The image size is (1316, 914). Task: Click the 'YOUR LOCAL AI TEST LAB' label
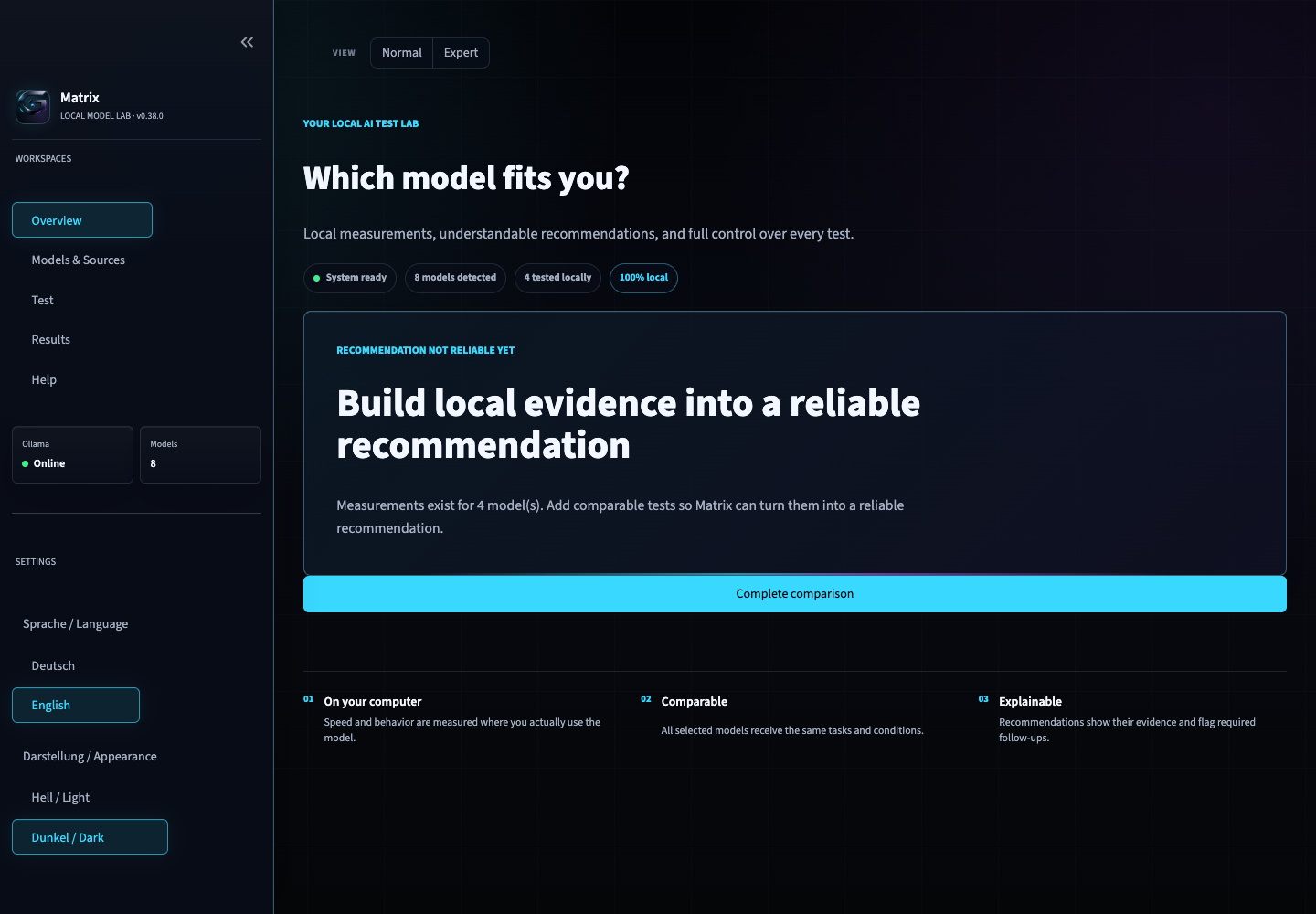coord(361,124)
